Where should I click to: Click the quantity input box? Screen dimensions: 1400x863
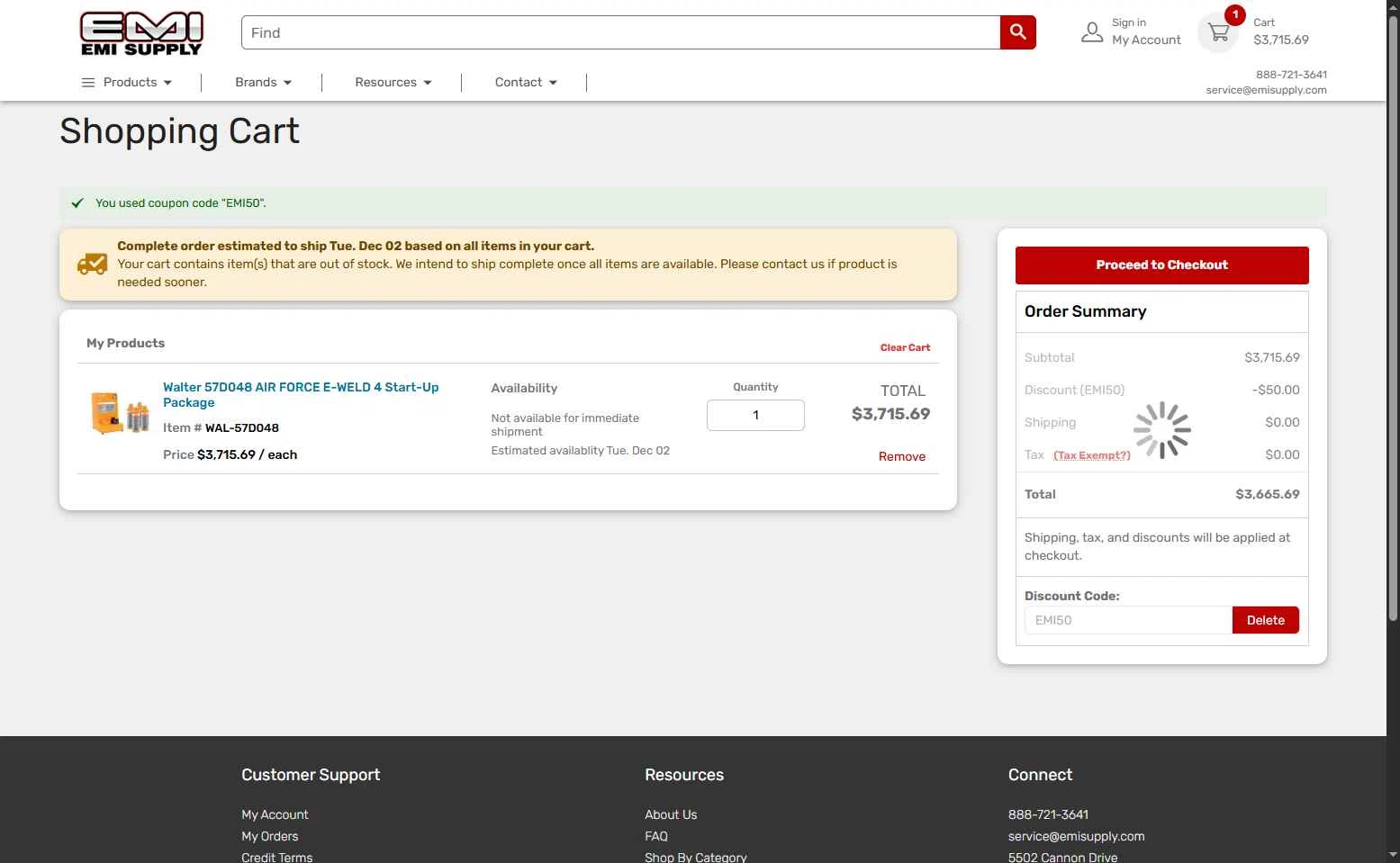755,415
